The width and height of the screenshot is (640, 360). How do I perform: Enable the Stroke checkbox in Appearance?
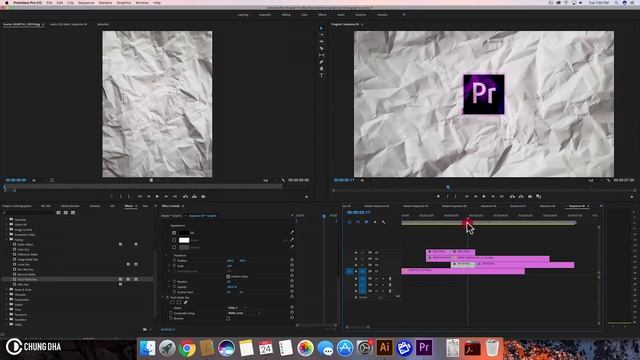[174, 240]
